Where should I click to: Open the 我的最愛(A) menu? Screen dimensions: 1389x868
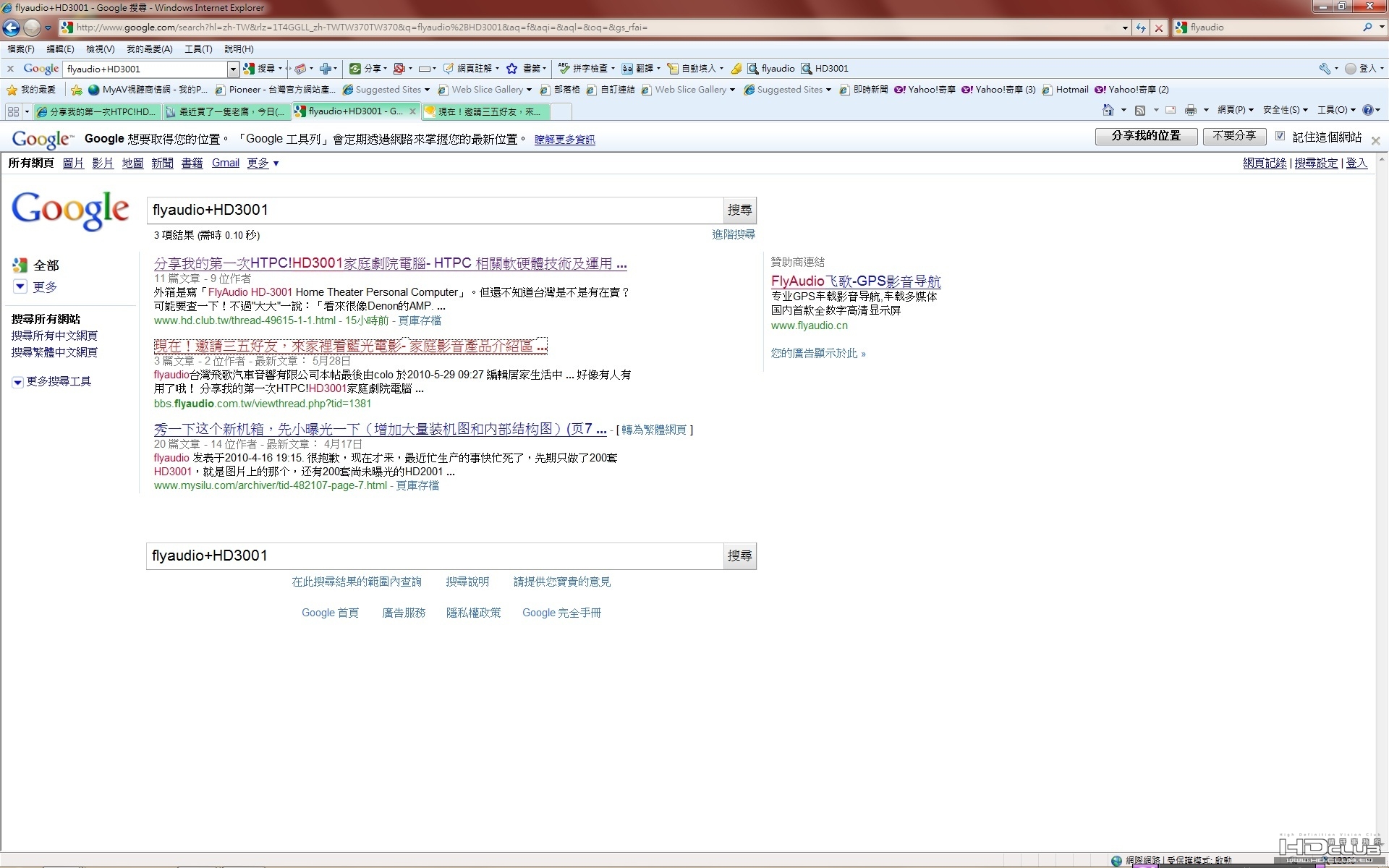click(x=150, y=48)
